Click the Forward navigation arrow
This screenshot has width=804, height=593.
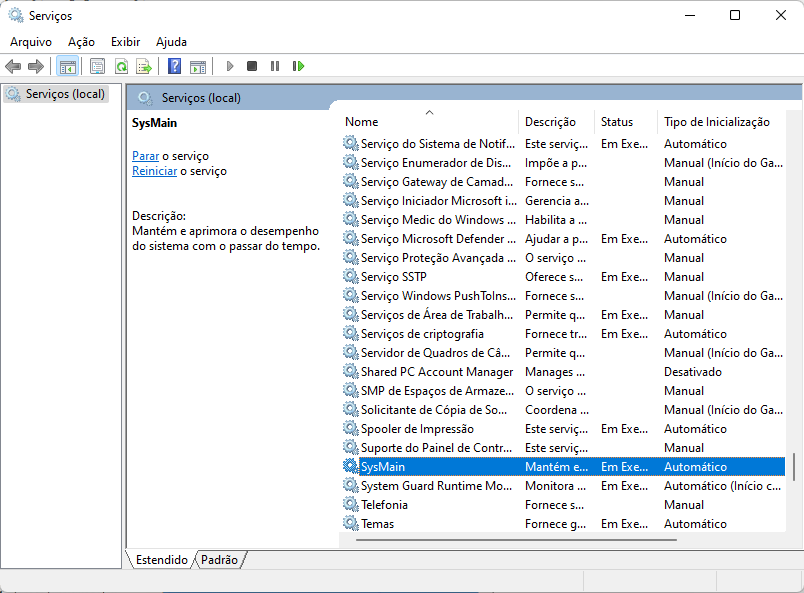tap(36, 66)
